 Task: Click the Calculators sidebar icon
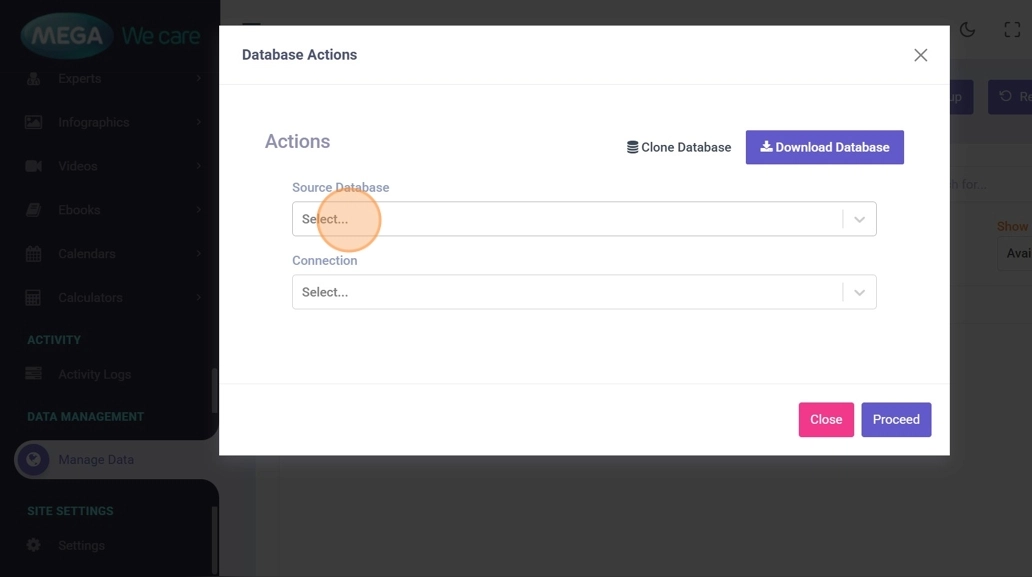tap(33, 298)
